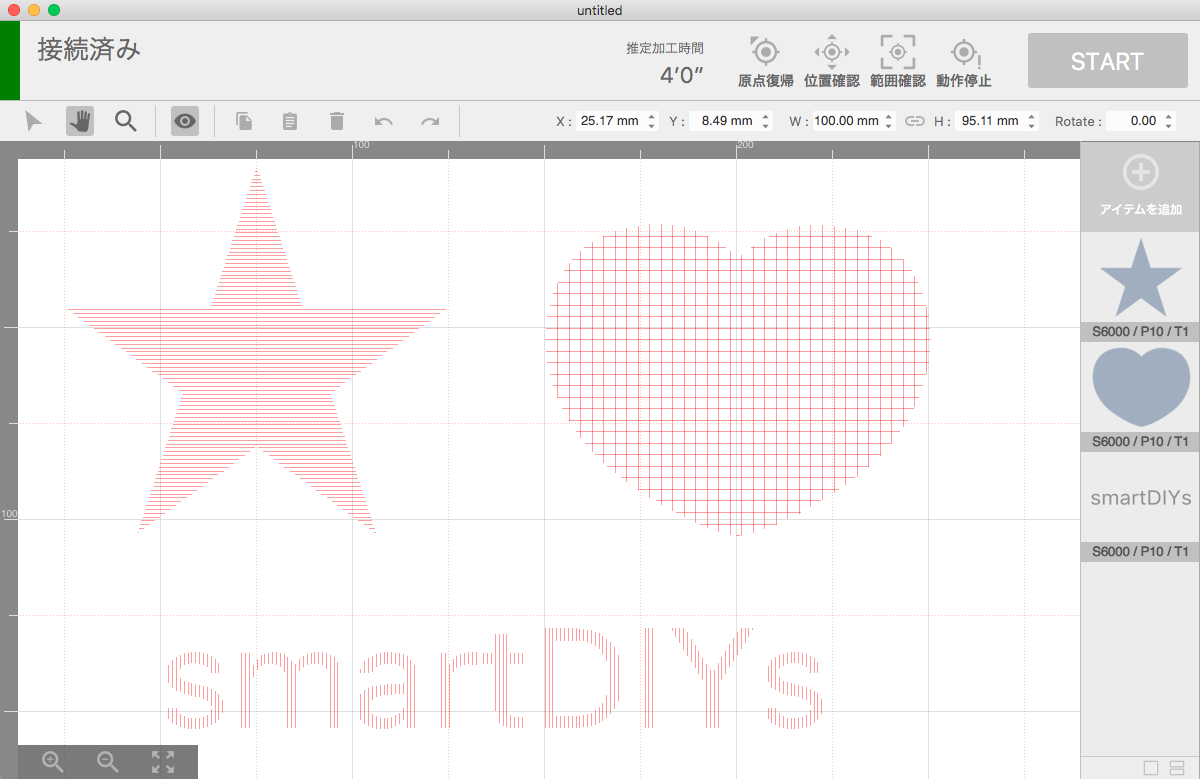Select the heart thumbnail in the item list
The width and height of the screenshot is (1200, 779).
point(1140,387)
